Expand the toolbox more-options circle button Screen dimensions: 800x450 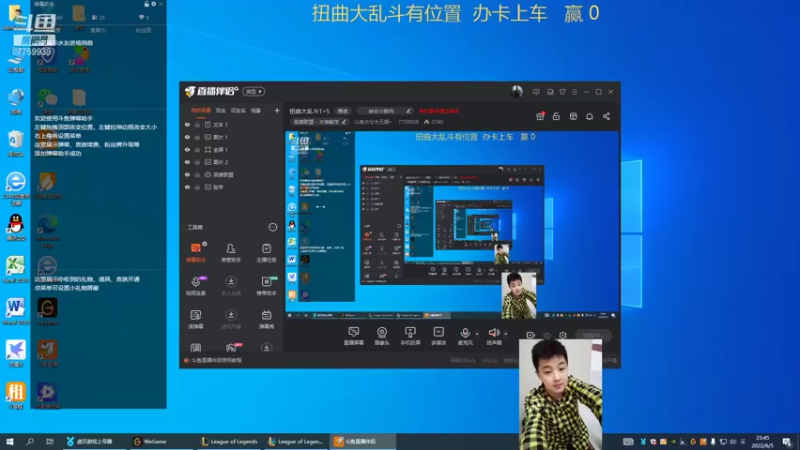(x=273, y=227)
